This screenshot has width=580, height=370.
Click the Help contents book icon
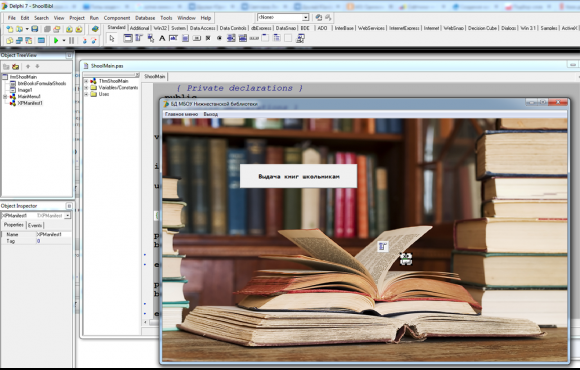point(95,29)
